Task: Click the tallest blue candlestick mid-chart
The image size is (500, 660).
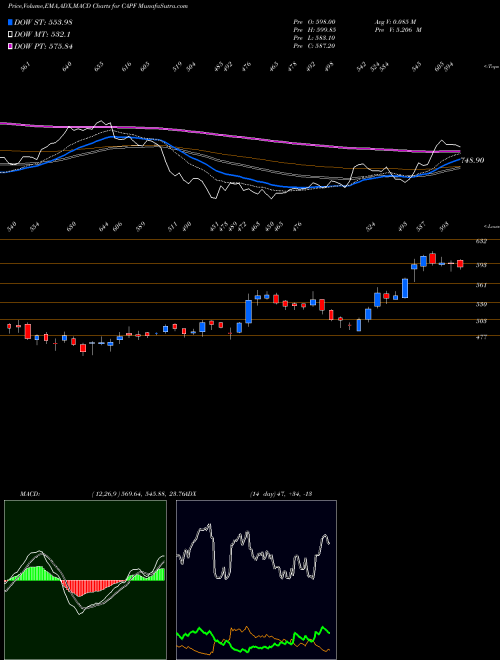Action: (249, 311)
